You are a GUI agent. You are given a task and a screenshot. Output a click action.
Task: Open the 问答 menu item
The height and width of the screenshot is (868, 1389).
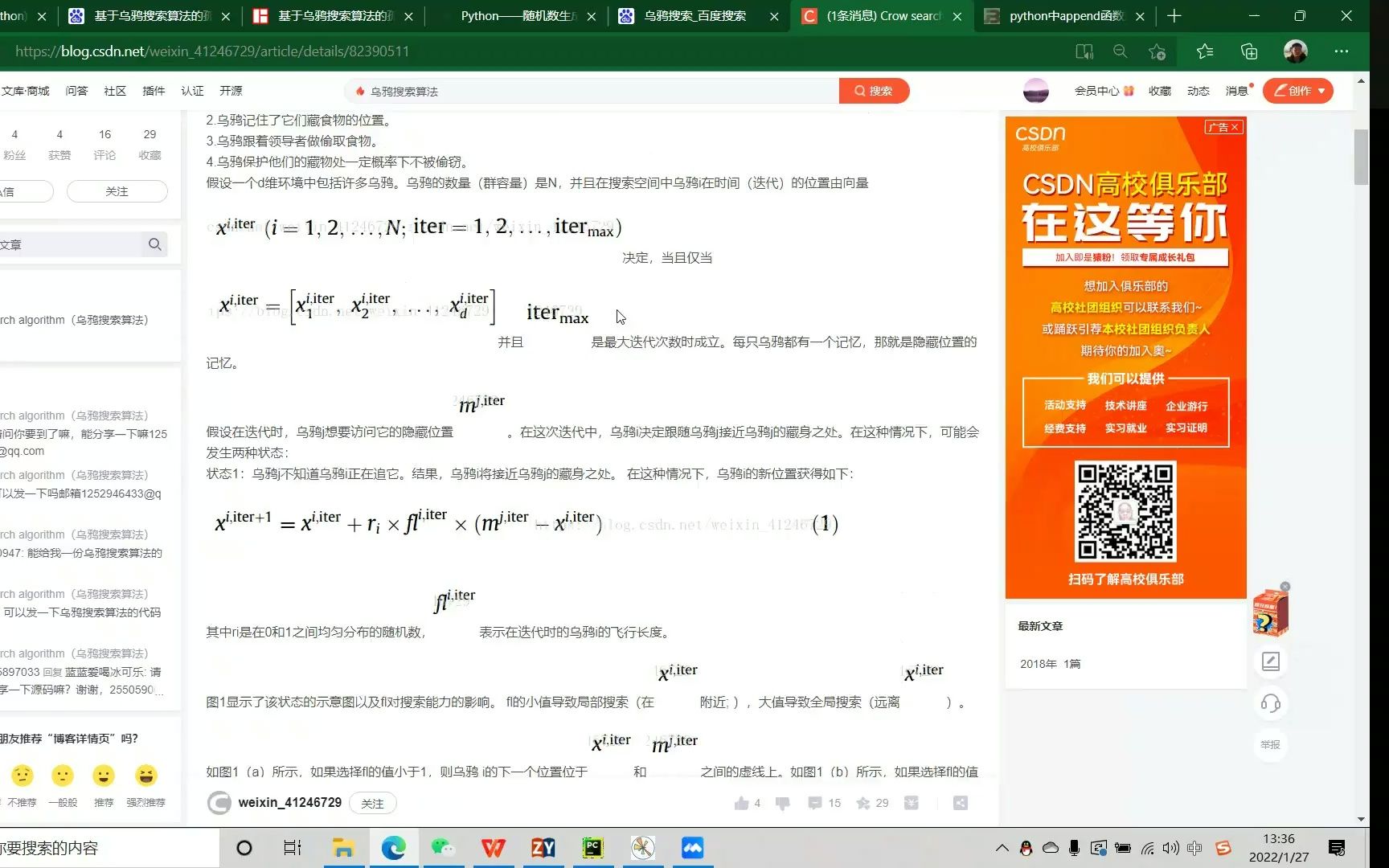point(76,91)
